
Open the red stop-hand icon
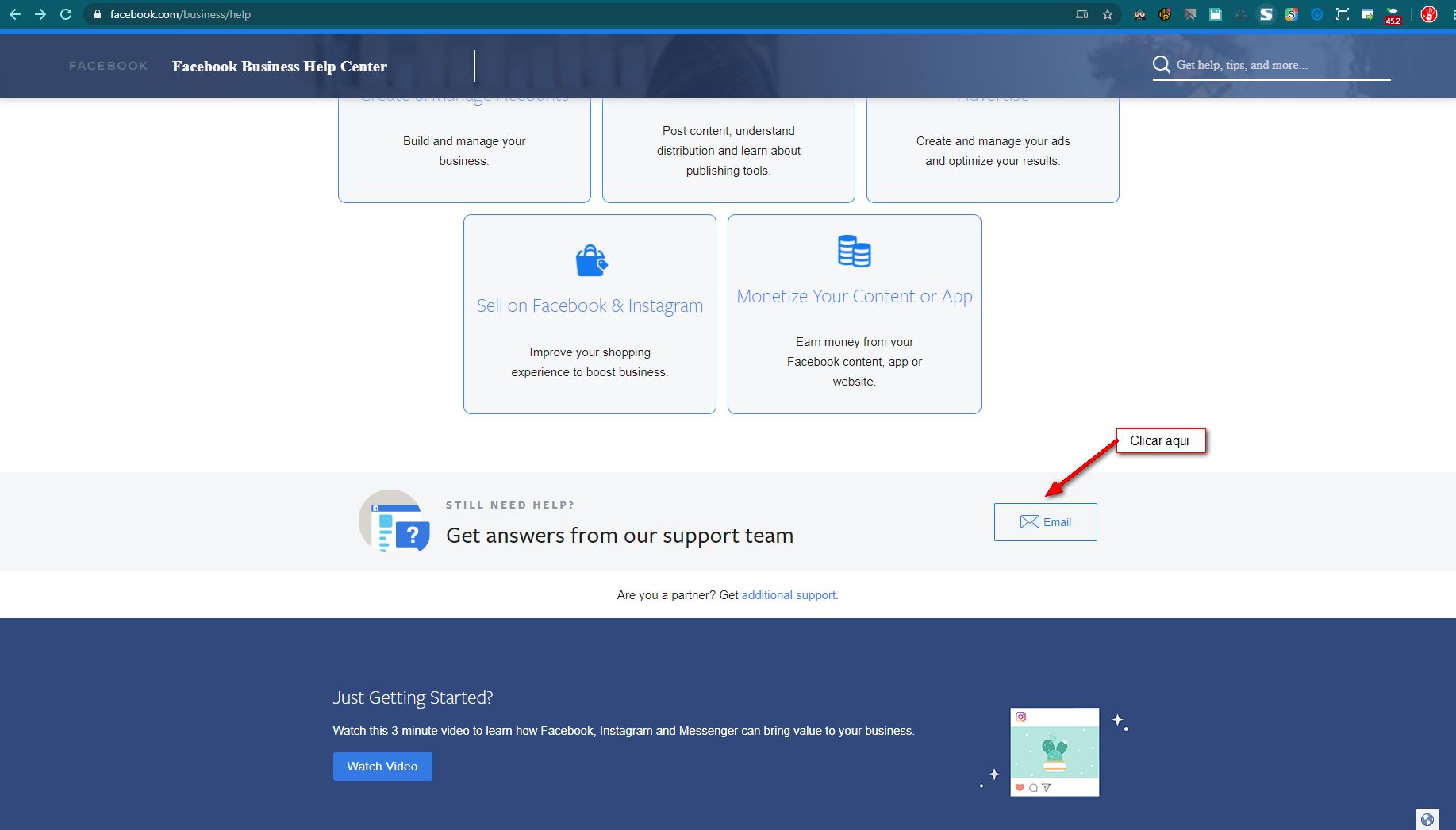coord(1429,14)
